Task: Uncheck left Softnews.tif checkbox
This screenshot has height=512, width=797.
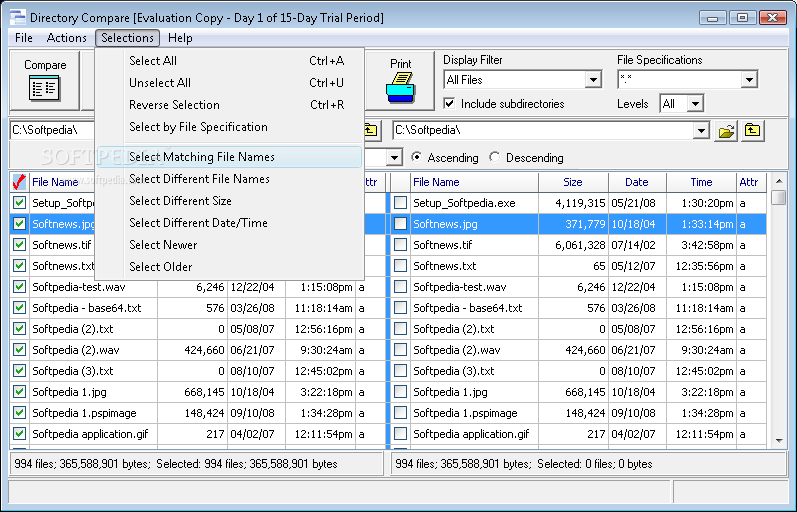Action: (19, 245)
